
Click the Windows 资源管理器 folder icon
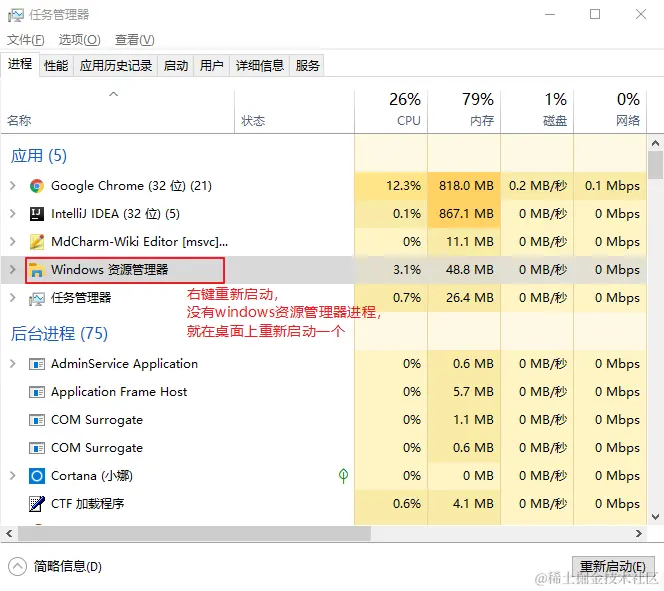click(x=37, y=270)
